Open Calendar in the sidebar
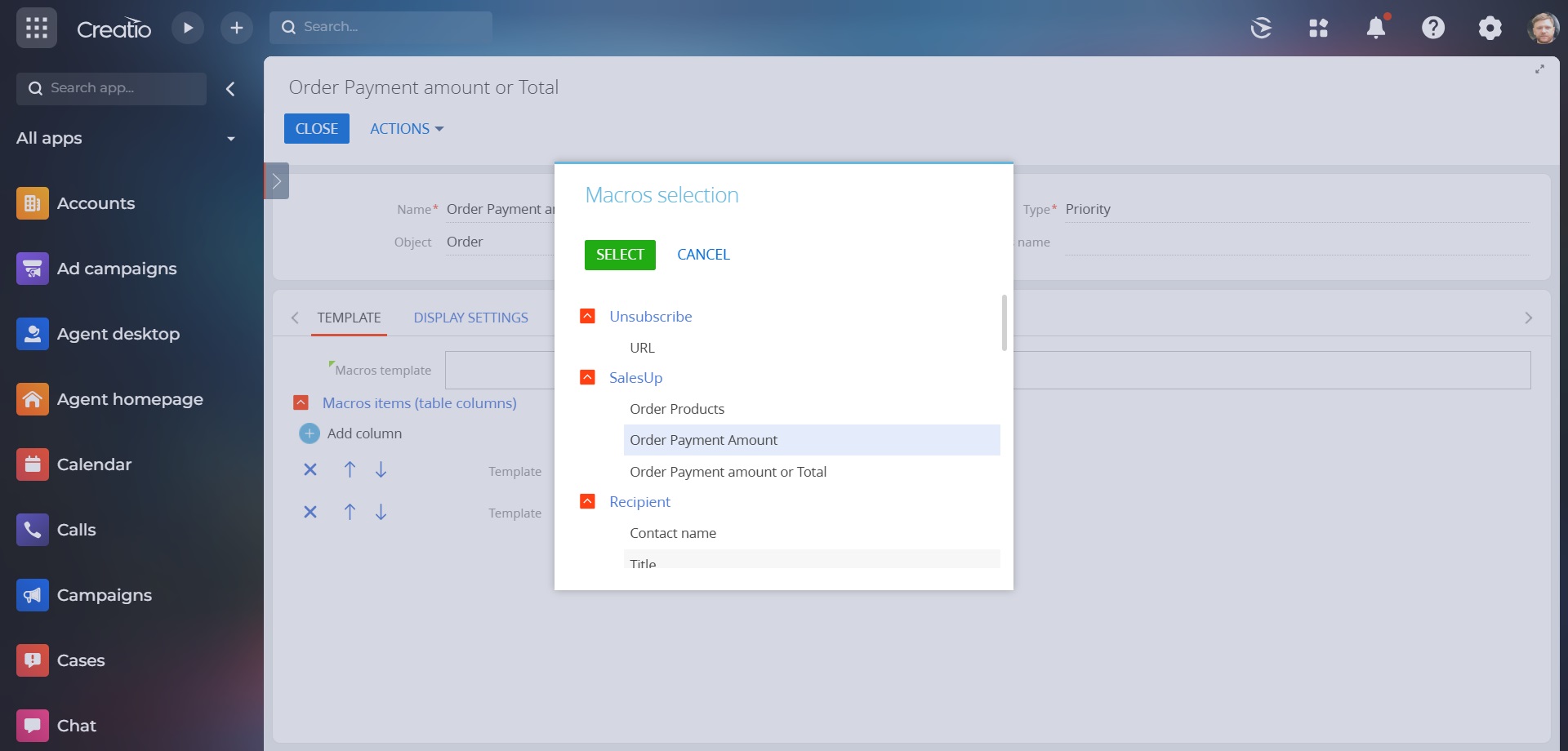1568x751 pixels. [94, 464]
